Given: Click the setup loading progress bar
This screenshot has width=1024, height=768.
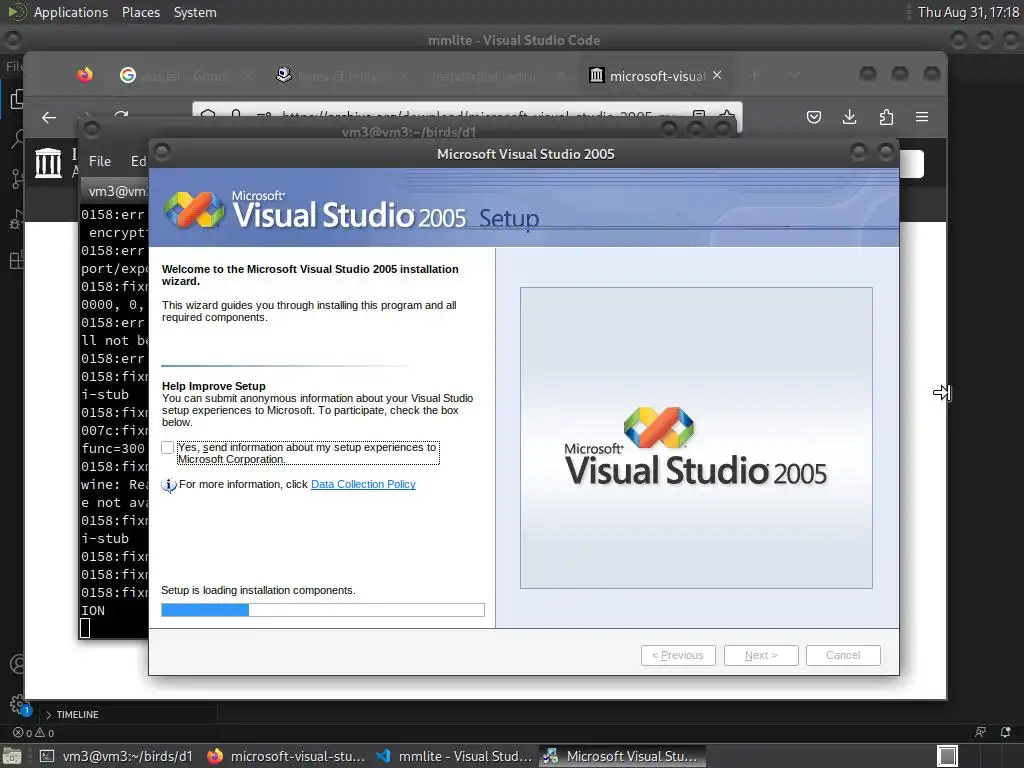Looking at the screenshot, I should point(323,610).
